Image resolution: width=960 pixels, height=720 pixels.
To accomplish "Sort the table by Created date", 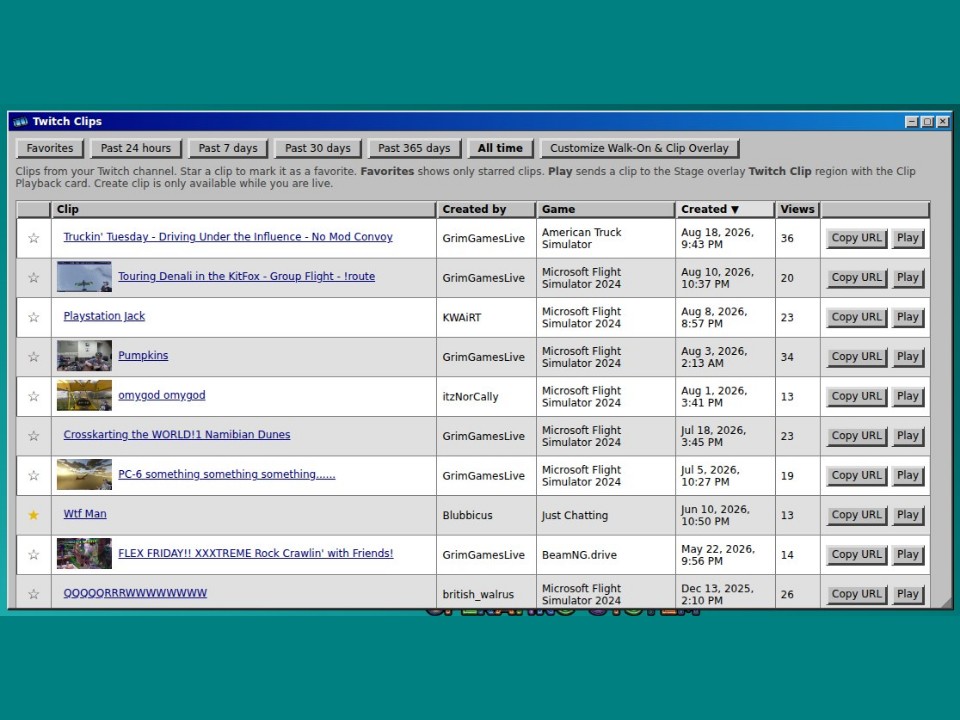I will (x=725, y=209).
